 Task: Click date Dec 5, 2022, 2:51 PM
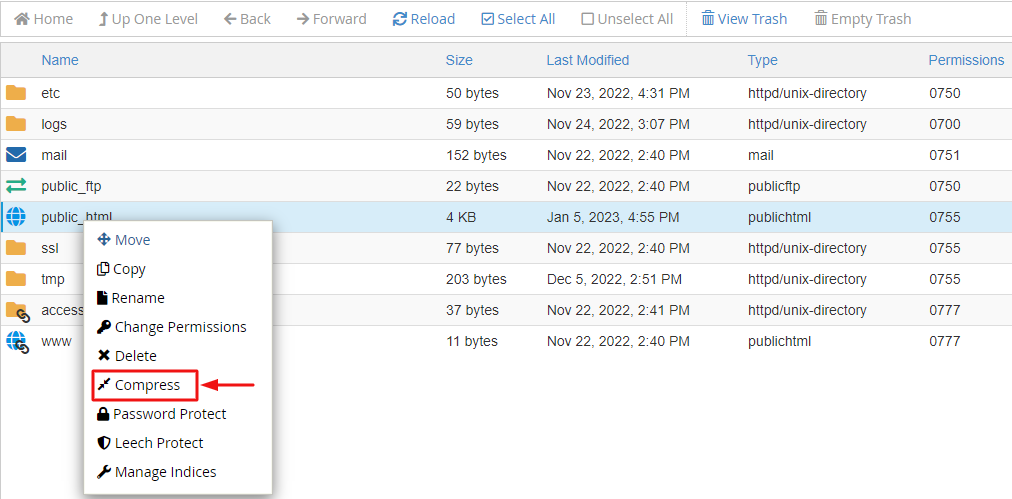(614, 279)
